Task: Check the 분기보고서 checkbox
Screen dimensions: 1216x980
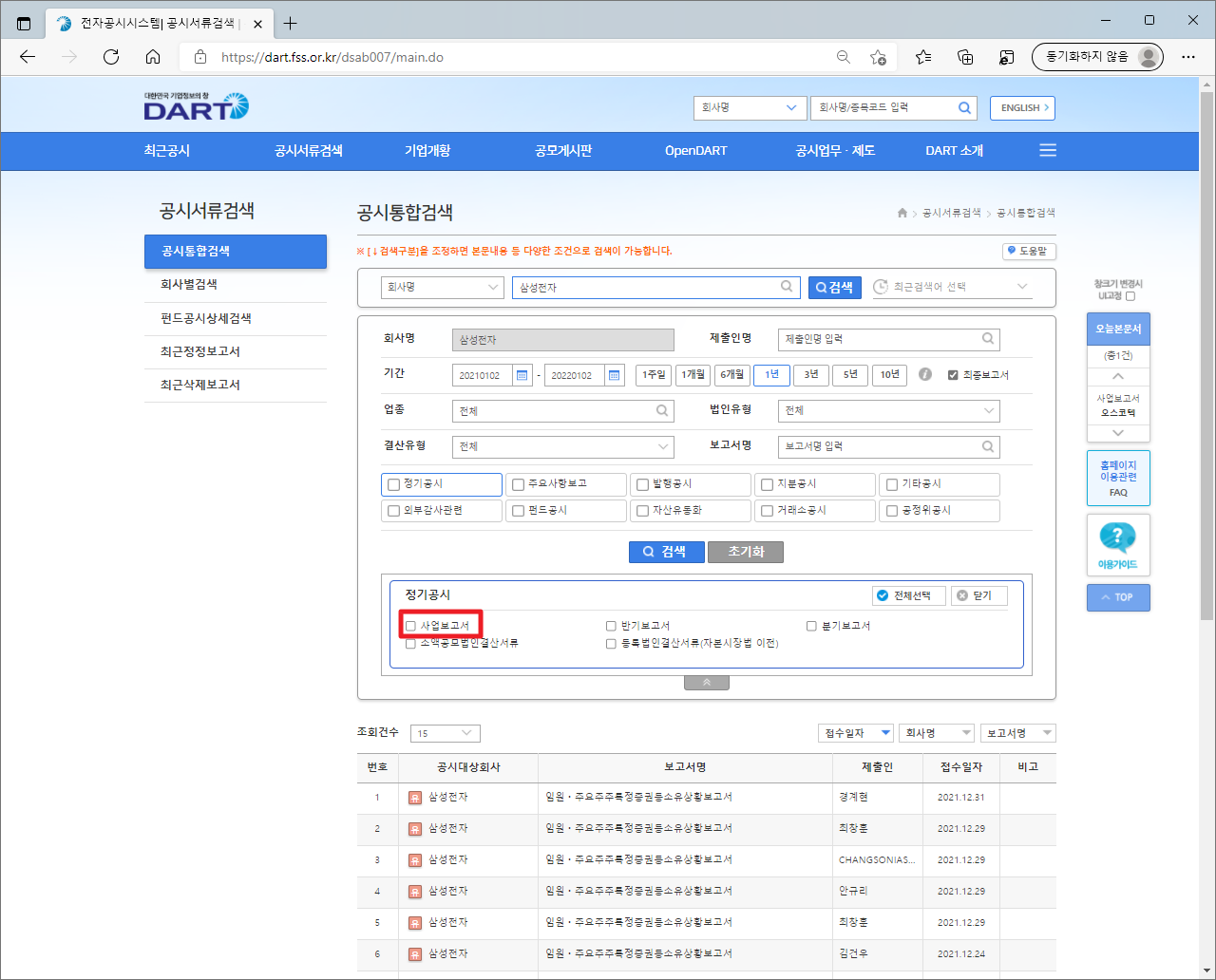Action: (x=811, y=626)
